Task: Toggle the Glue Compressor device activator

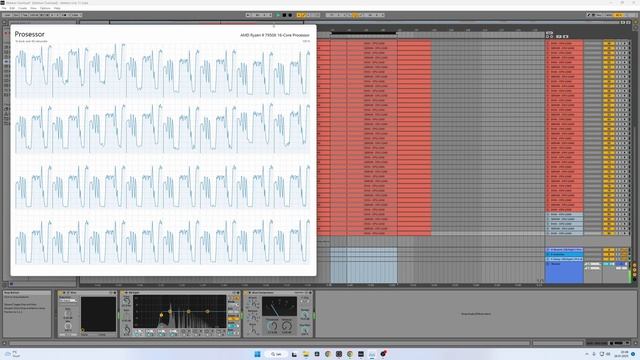Action: click(247, 293)
